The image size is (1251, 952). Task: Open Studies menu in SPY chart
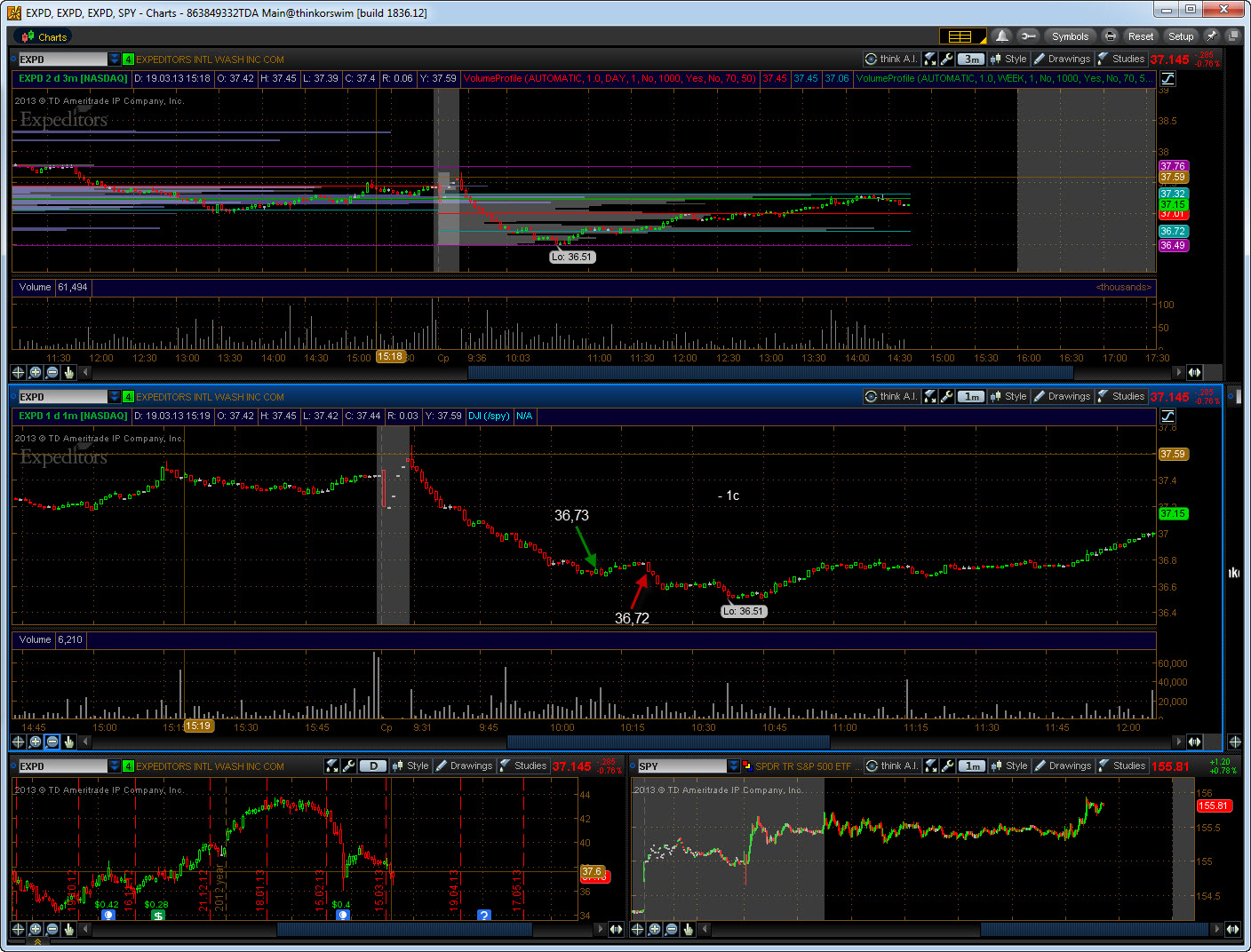click(x=1122, y=766)
